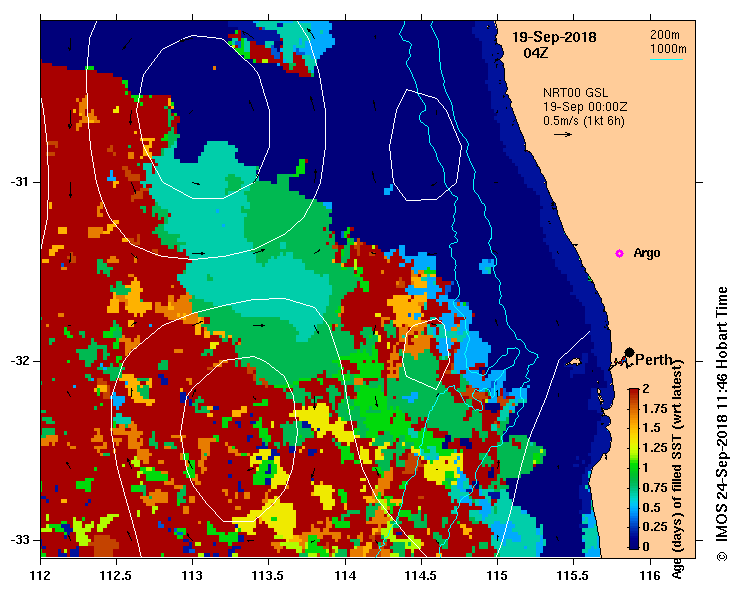This screenshot has height=592, width=739.
Task: Click the 0.5m/s (1kt 6h) scale text
Action: (x=583, y=121)
